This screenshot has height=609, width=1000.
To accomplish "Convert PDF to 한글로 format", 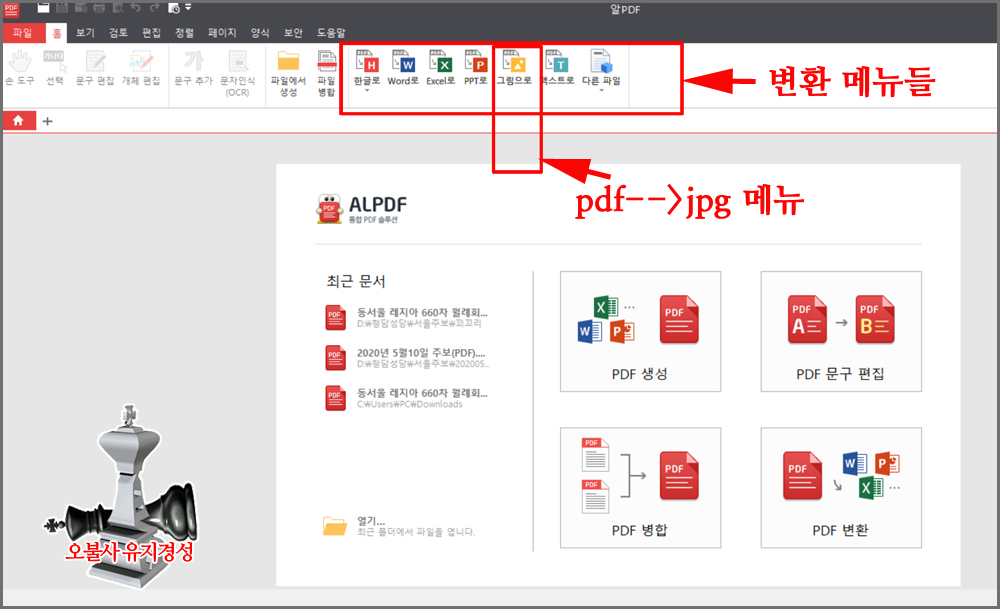I will 367,68.
